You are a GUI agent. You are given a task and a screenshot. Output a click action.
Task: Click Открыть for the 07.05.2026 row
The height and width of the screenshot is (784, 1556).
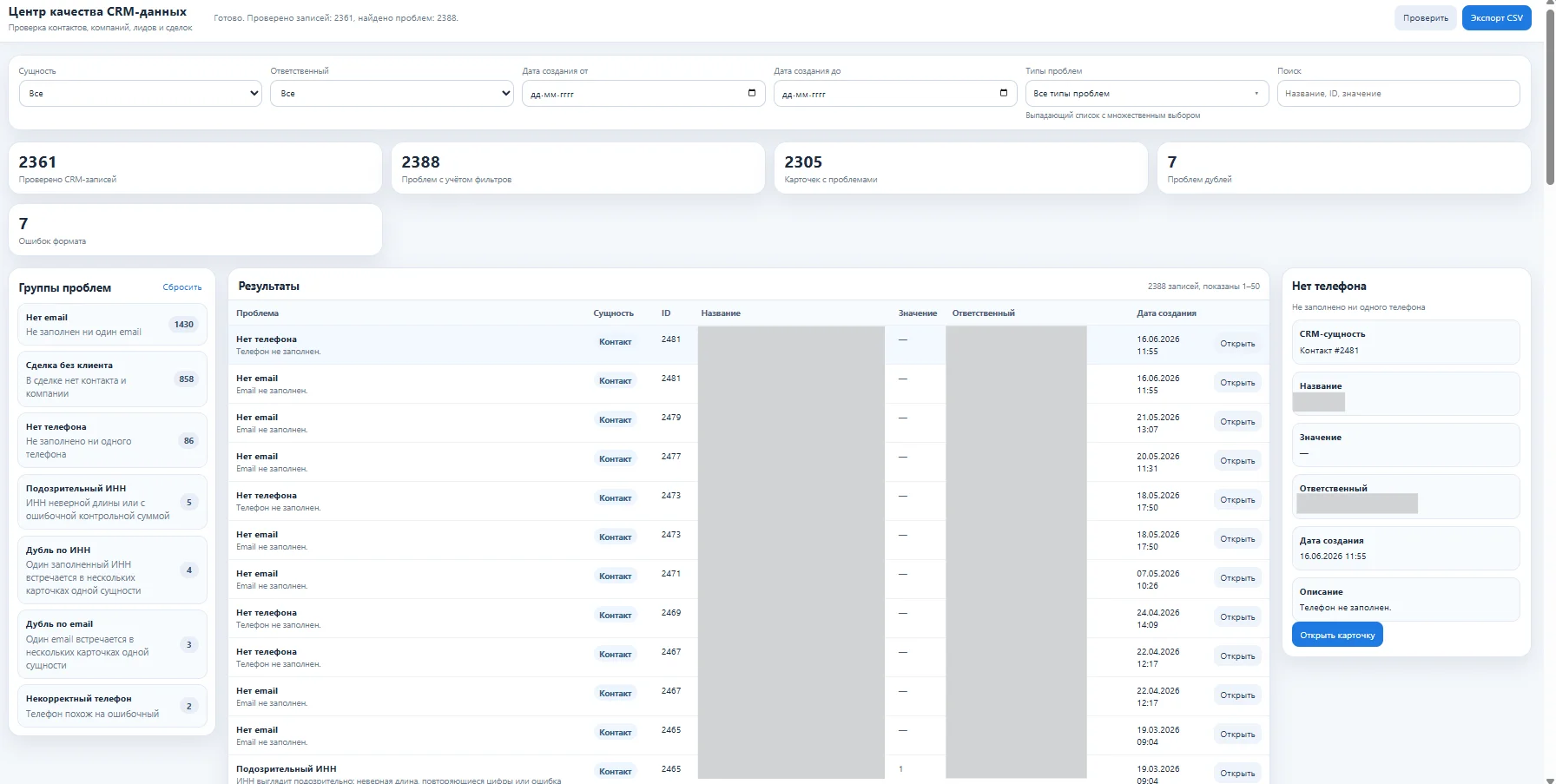click(x=1237, y=578)
